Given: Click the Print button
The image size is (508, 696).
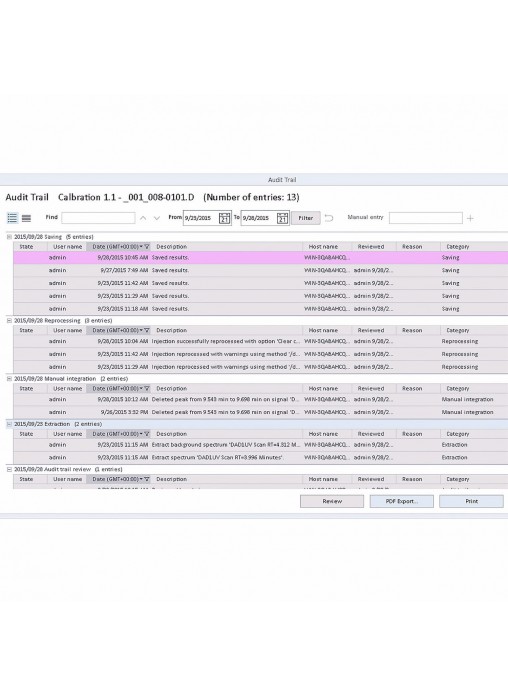Looking at the screenshot, I should pyautogui.click(x=471, y=501).
